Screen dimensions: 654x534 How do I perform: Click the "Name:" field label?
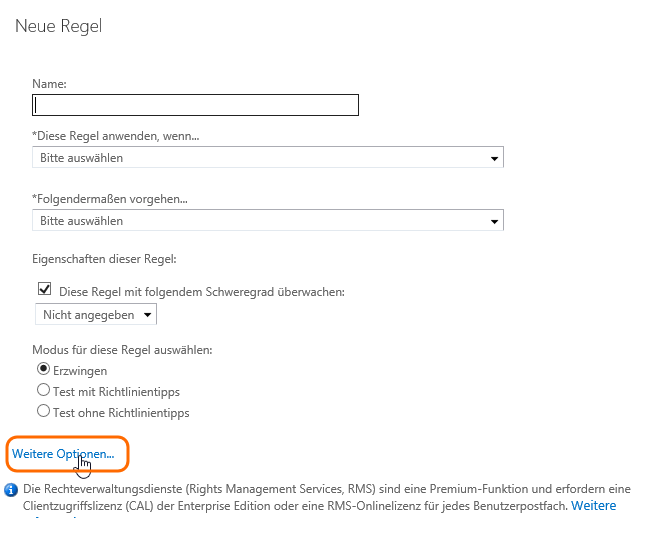(x=50, y=84)
